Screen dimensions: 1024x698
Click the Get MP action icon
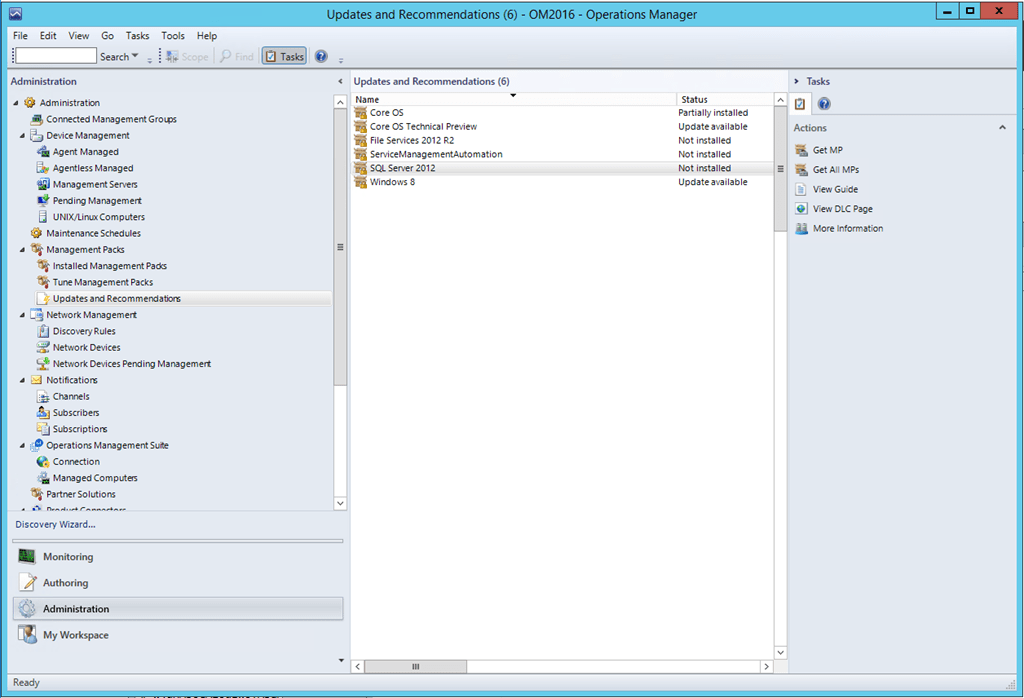(x=801, y=150)
